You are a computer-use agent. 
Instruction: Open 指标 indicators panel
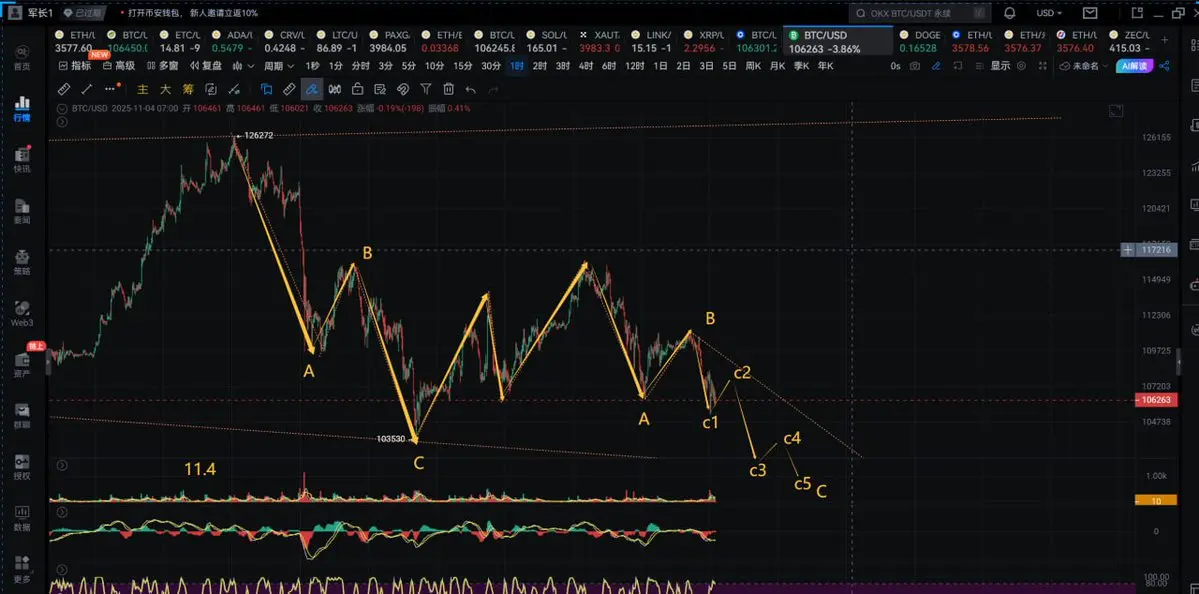point(74,66)
